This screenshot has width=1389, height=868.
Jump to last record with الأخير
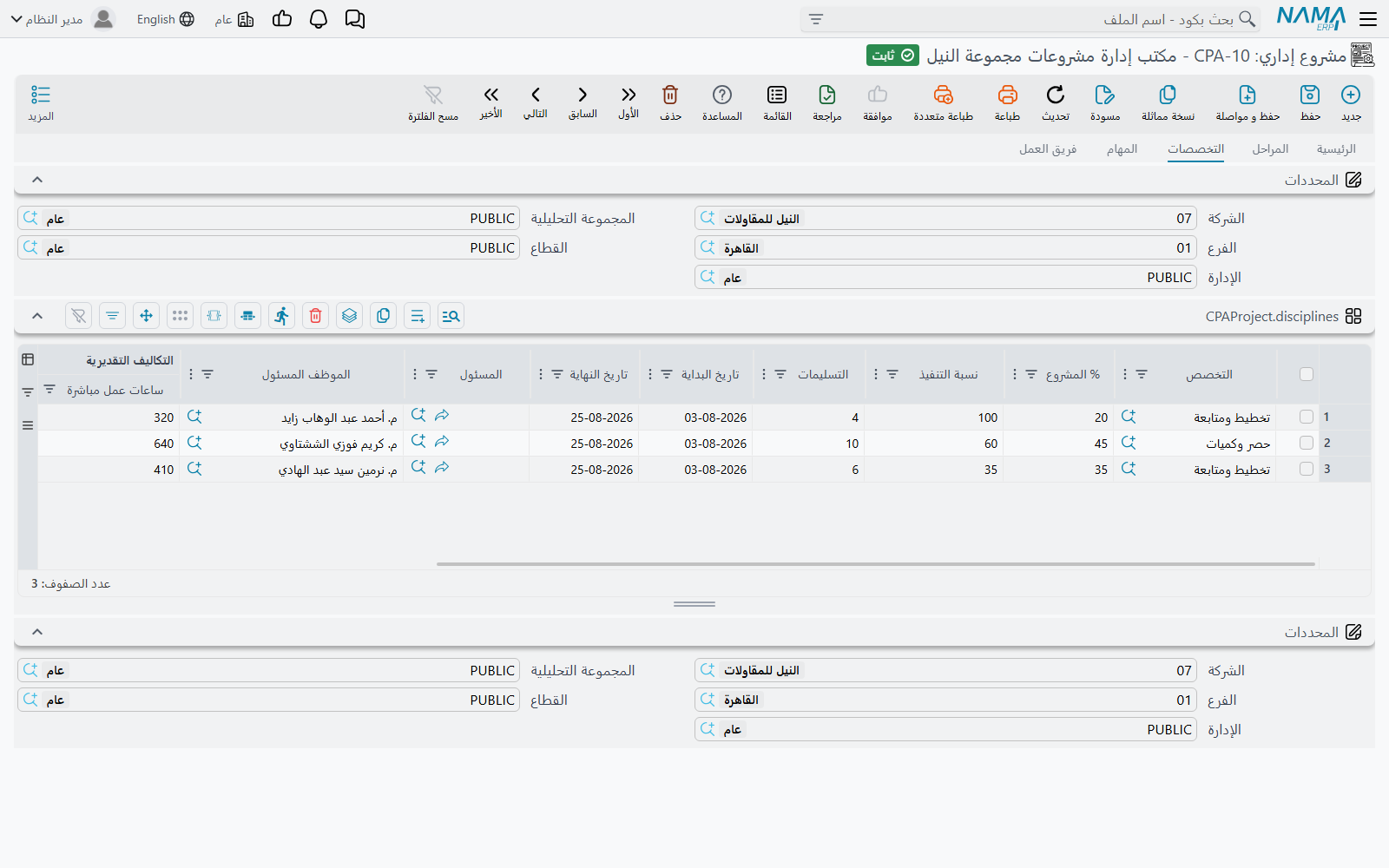click(491, 102)
